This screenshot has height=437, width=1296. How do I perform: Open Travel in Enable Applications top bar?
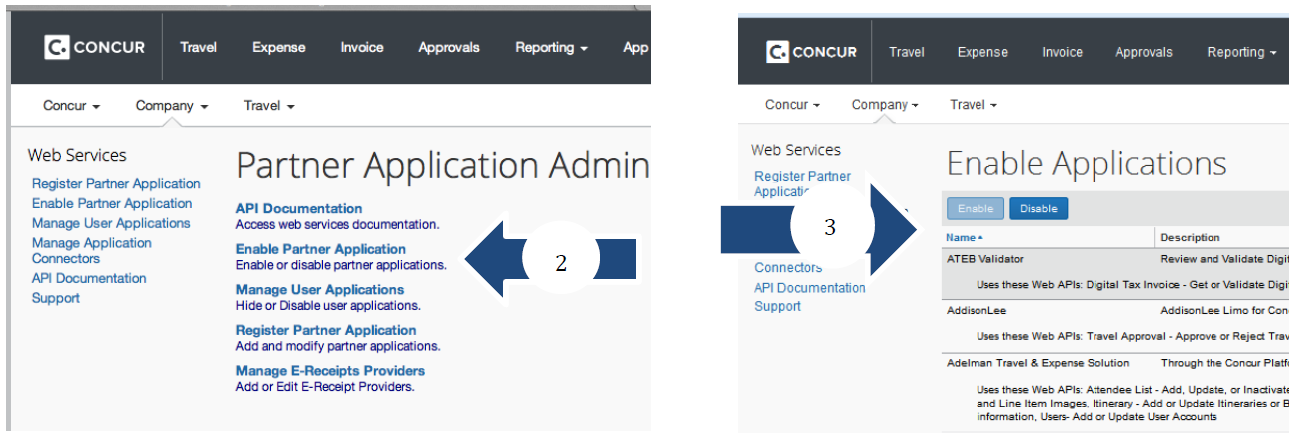(x=907, y=52)
